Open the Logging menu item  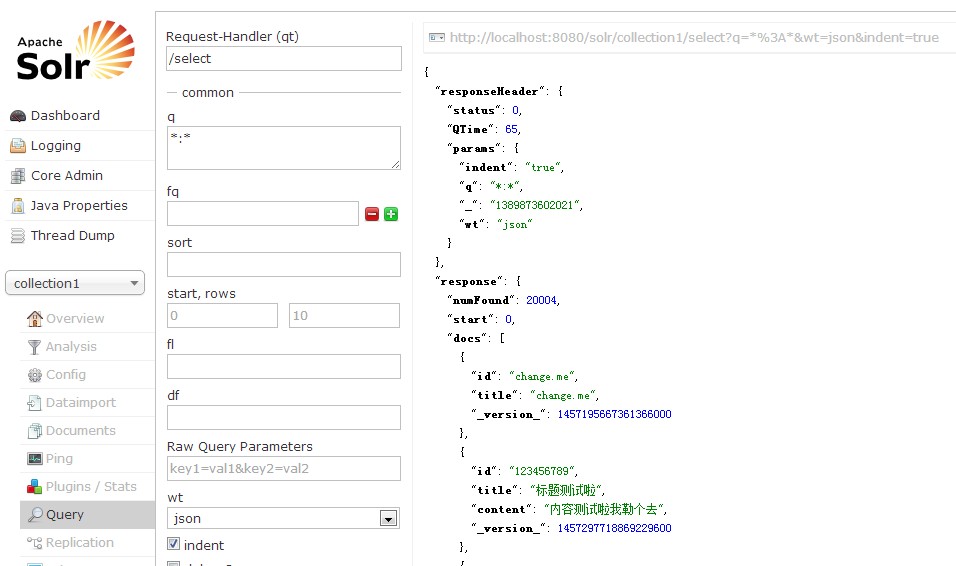point(56,146)
